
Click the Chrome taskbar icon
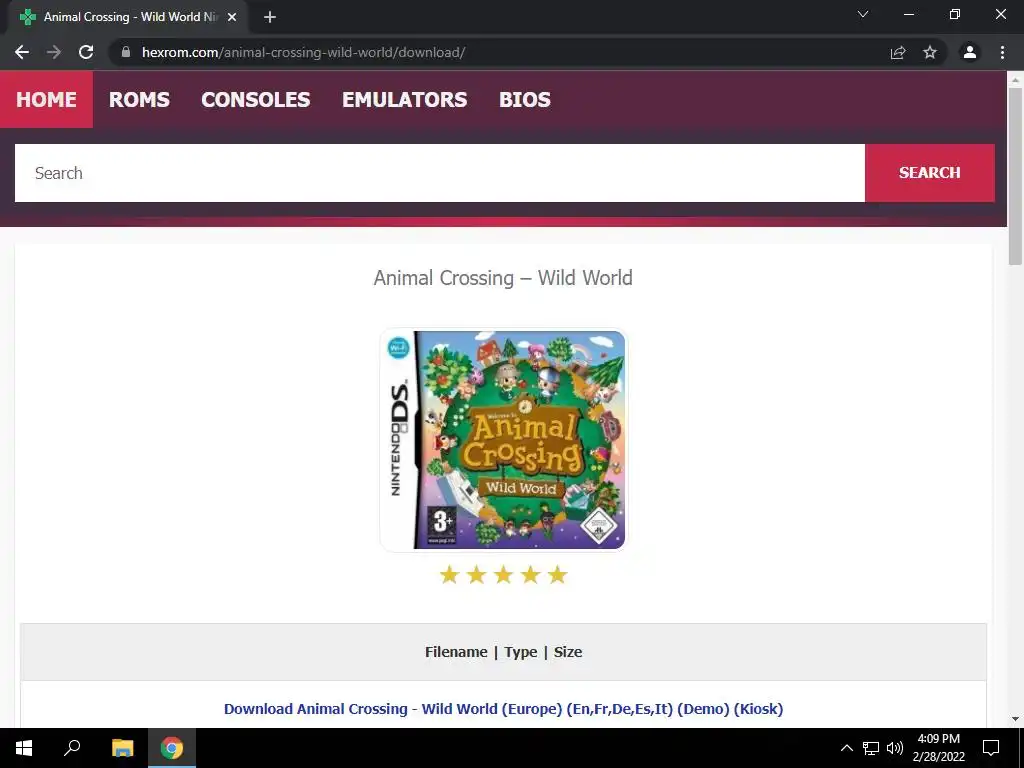[172, 748]
